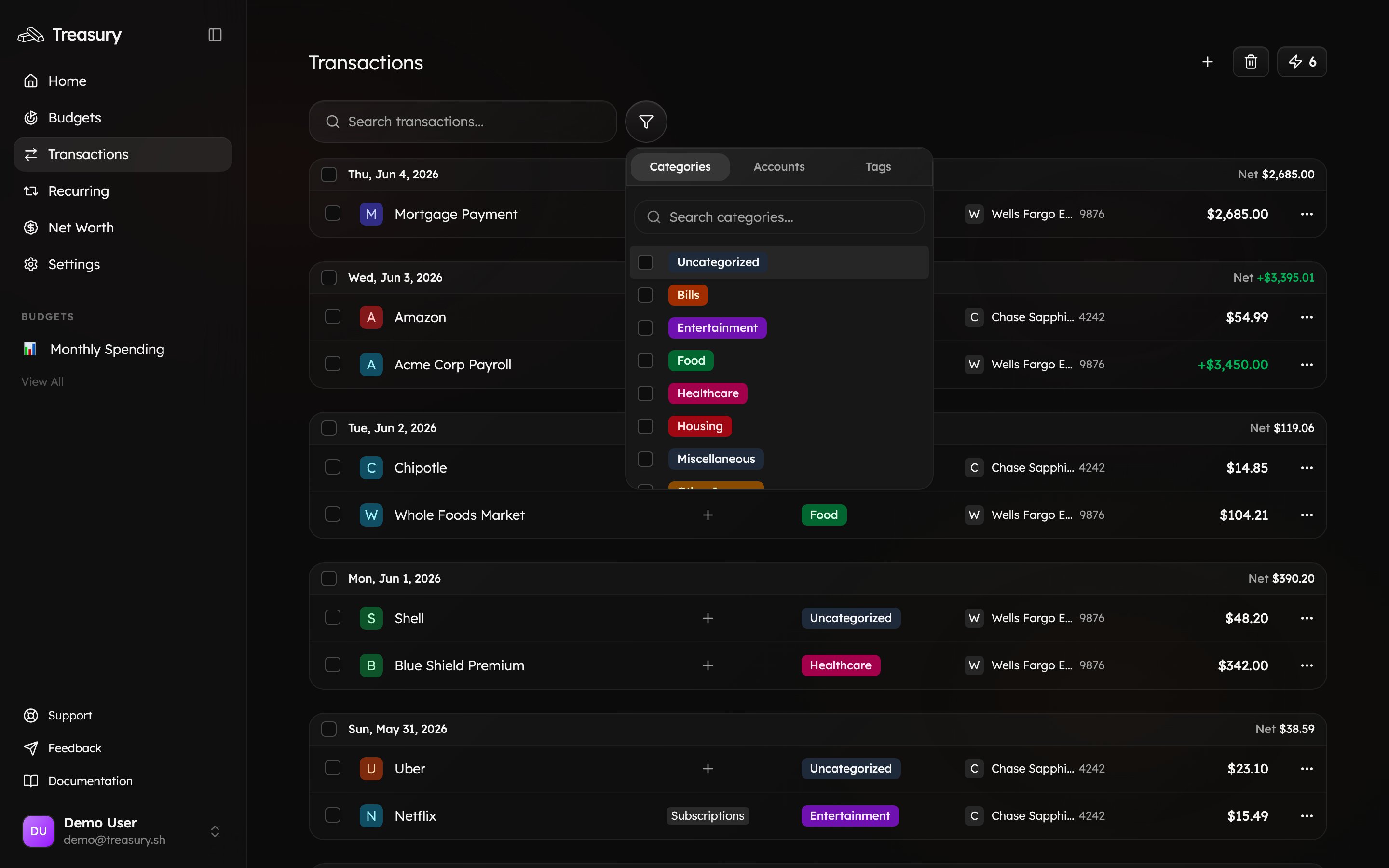Open the three-dot menu for Amazon
The width and height of the screenshot is (1389, 868).
point(1307,317)
